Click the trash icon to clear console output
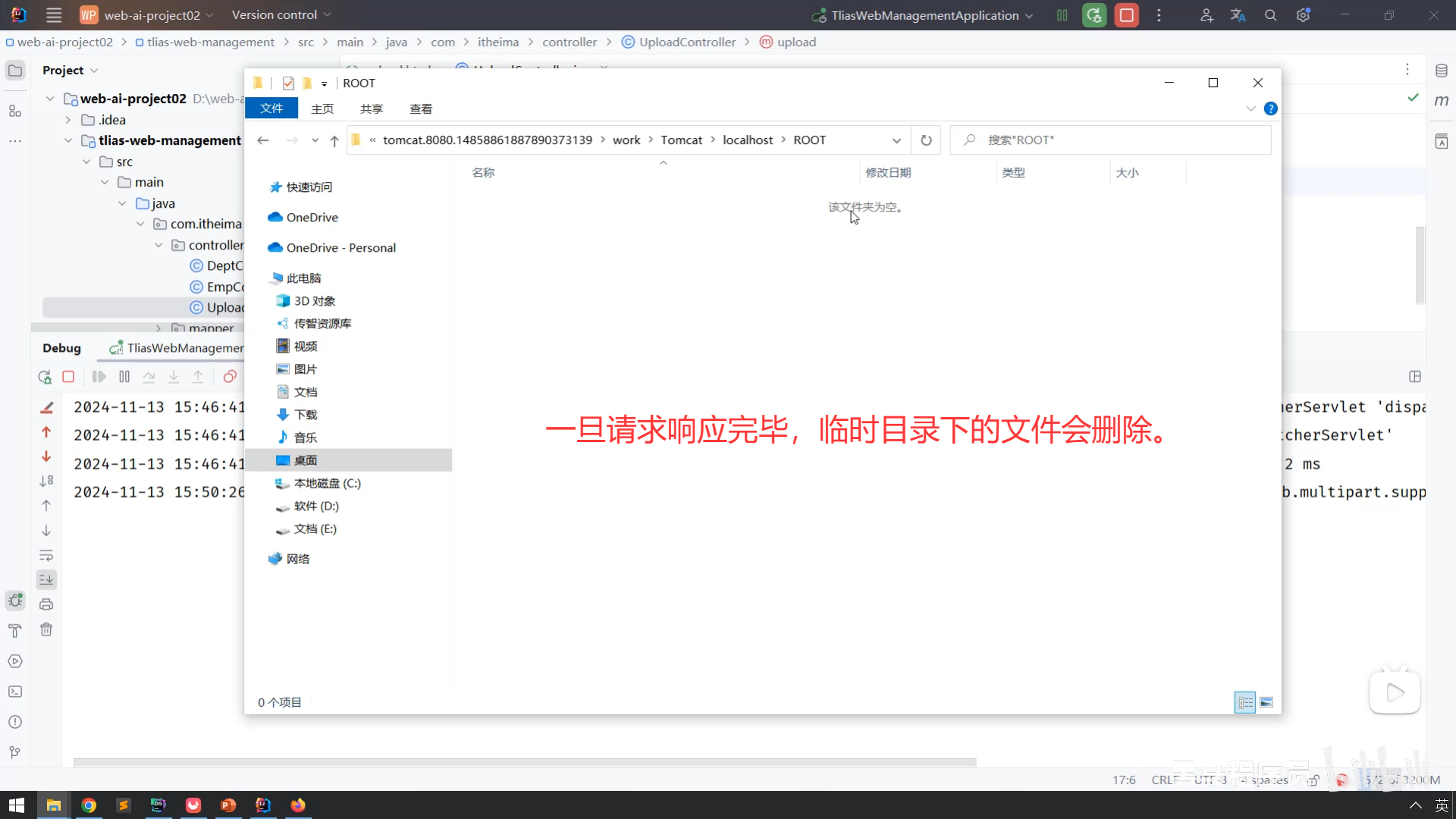The width and height of the screenshot is (1456, 819). click(46, 629)
